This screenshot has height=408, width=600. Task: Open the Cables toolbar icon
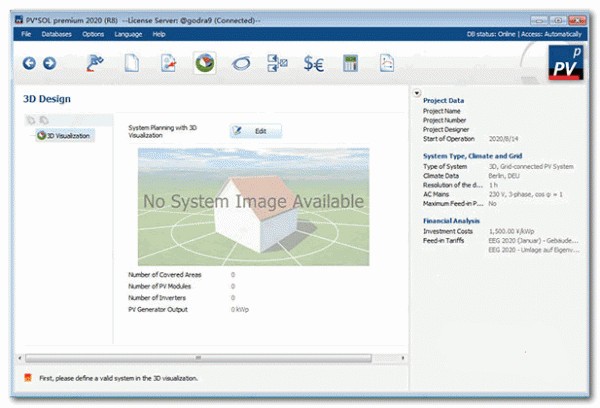click(241, 63)
